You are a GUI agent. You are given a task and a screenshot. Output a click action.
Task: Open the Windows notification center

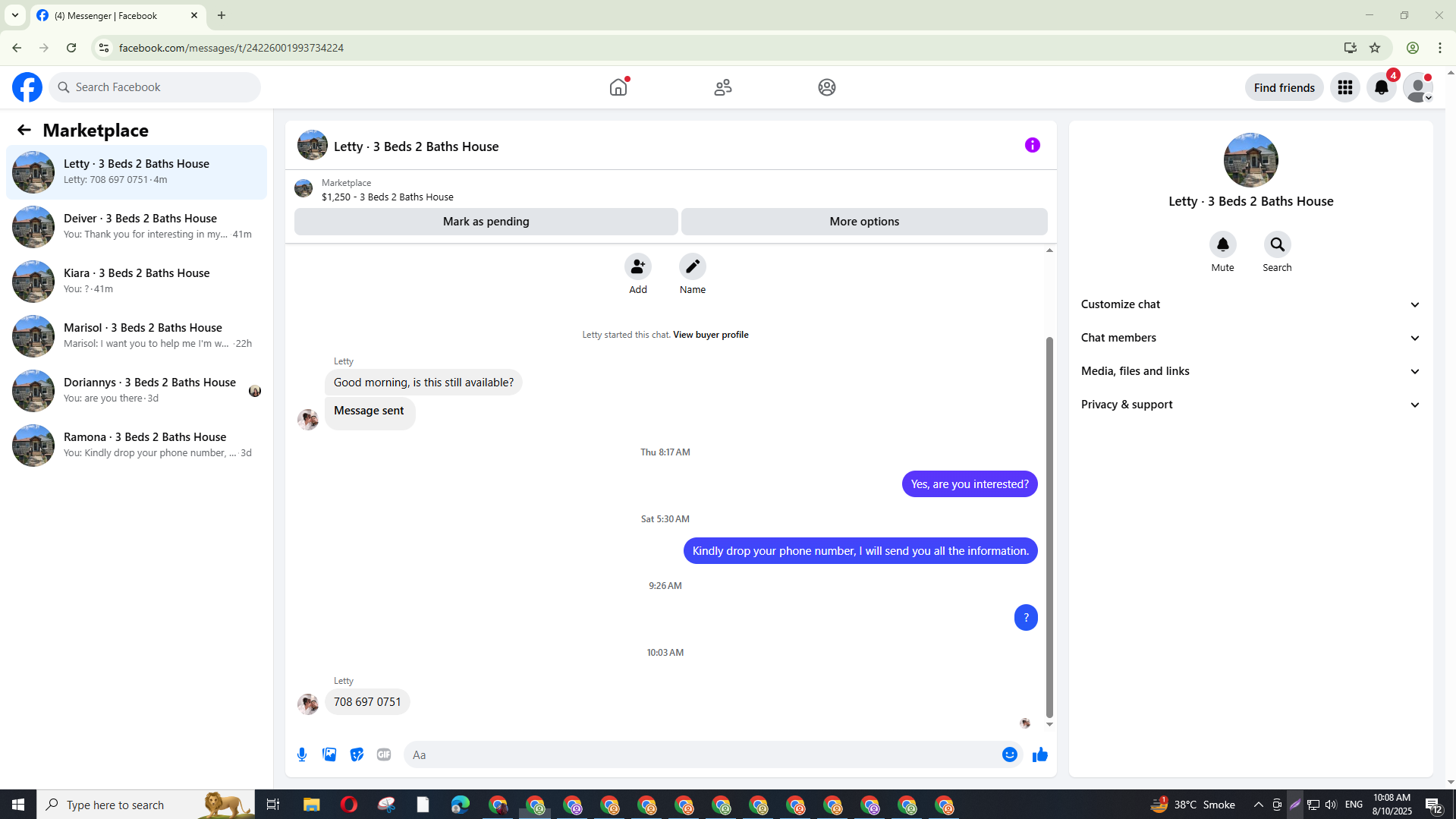point(1433,805)
